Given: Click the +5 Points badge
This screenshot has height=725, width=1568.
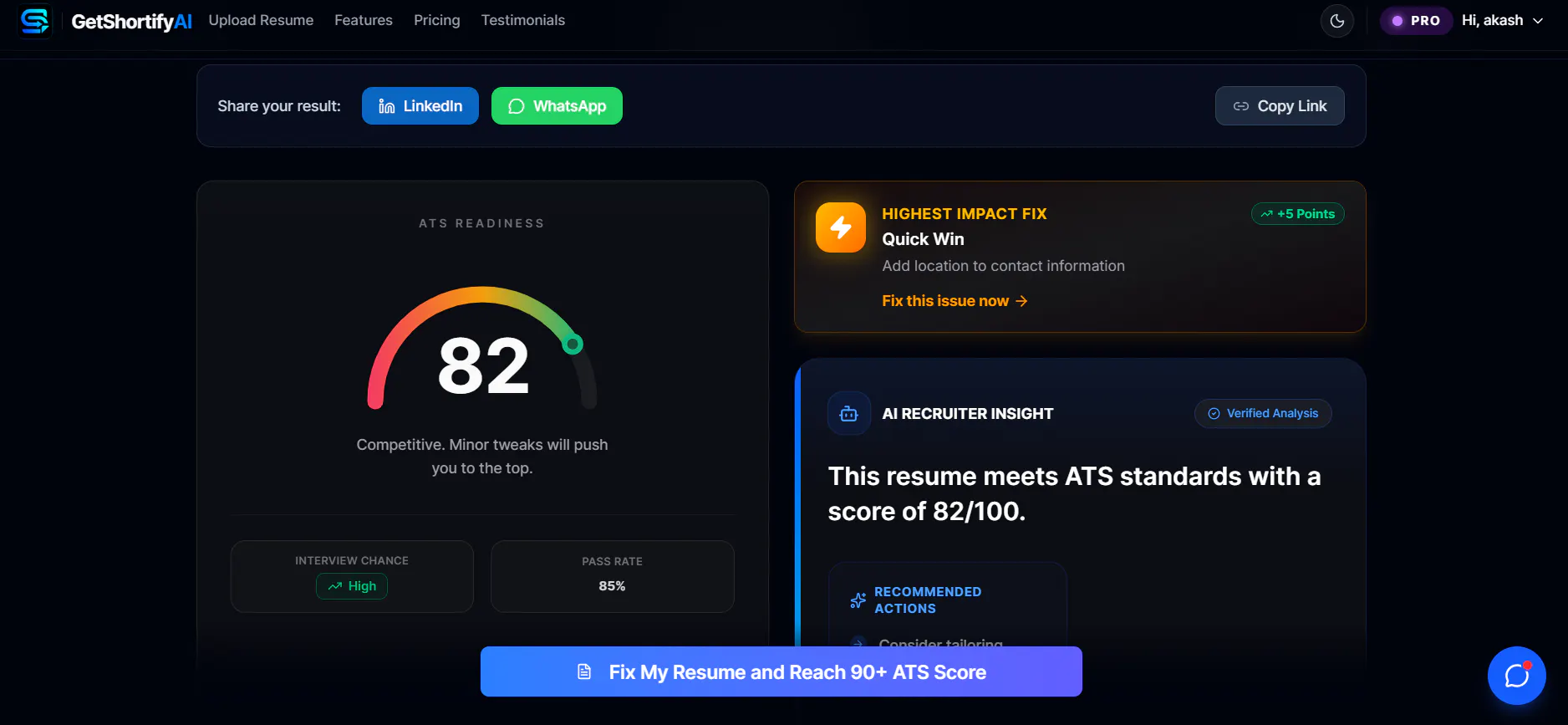Looking at the screenshot, I should (x=1297, y=214).
